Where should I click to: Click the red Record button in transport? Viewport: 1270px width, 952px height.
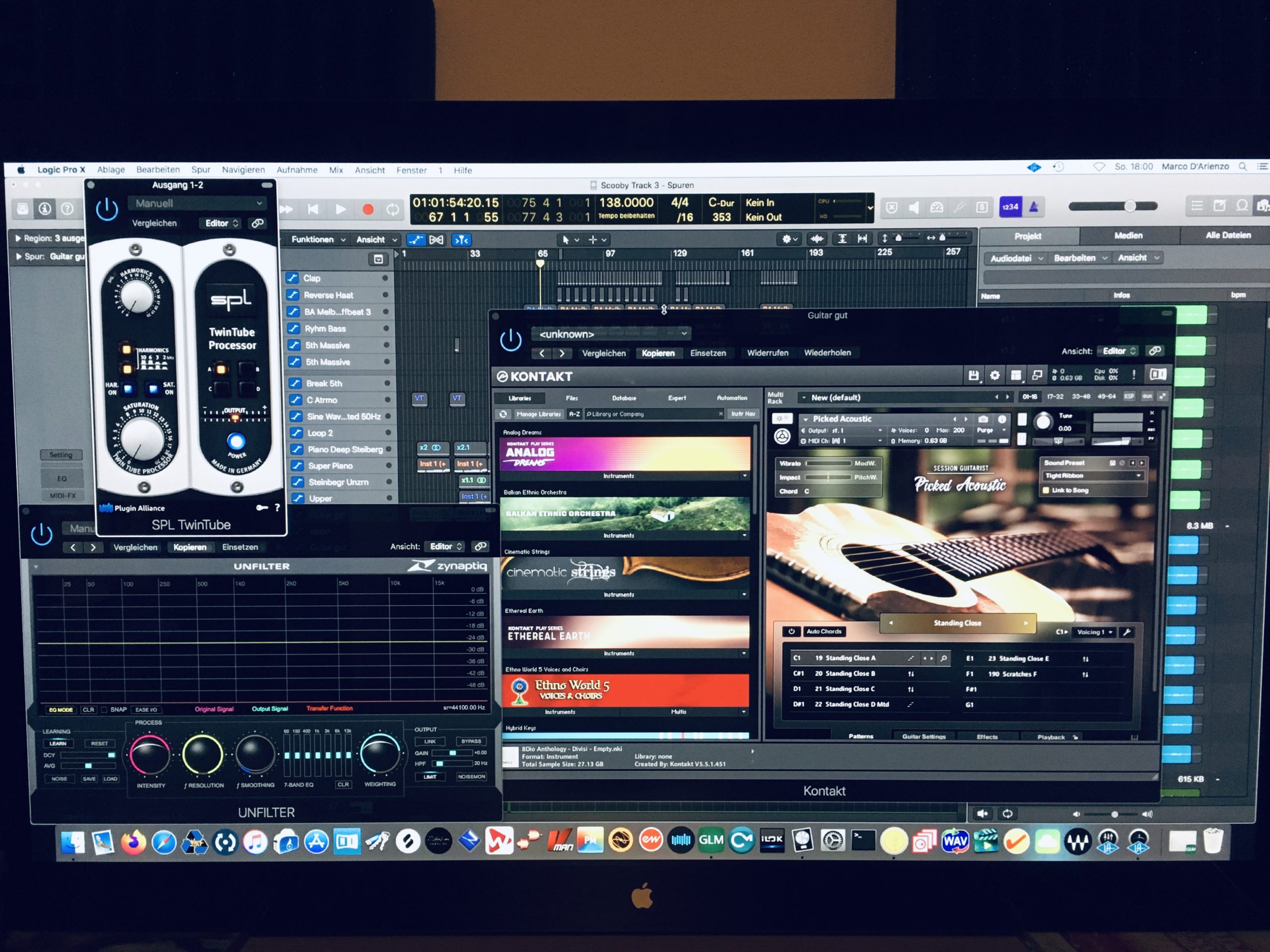(368, 209)
